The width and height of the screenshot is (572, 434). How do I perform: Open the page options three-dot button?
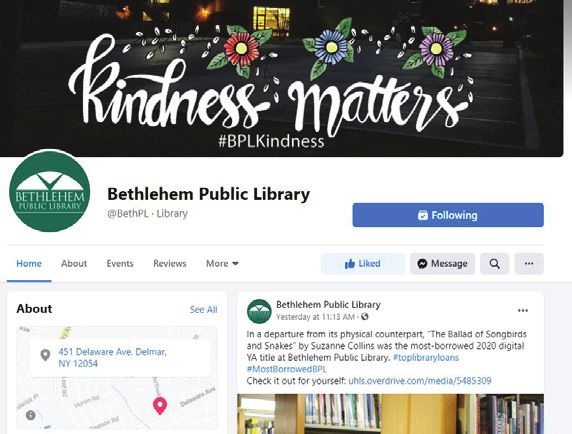coord(529,263)
